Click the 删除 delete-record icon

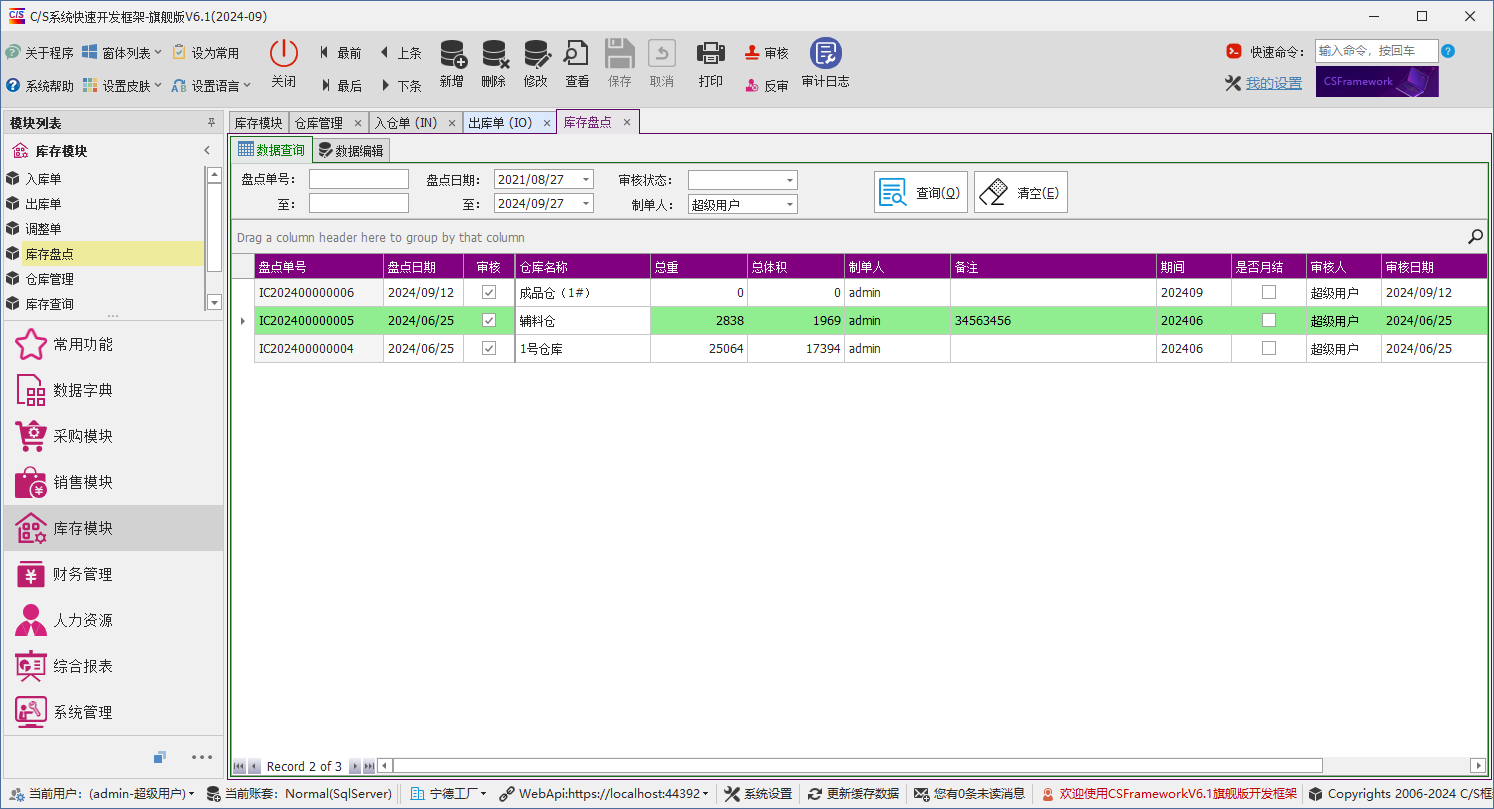coord(494,53)
